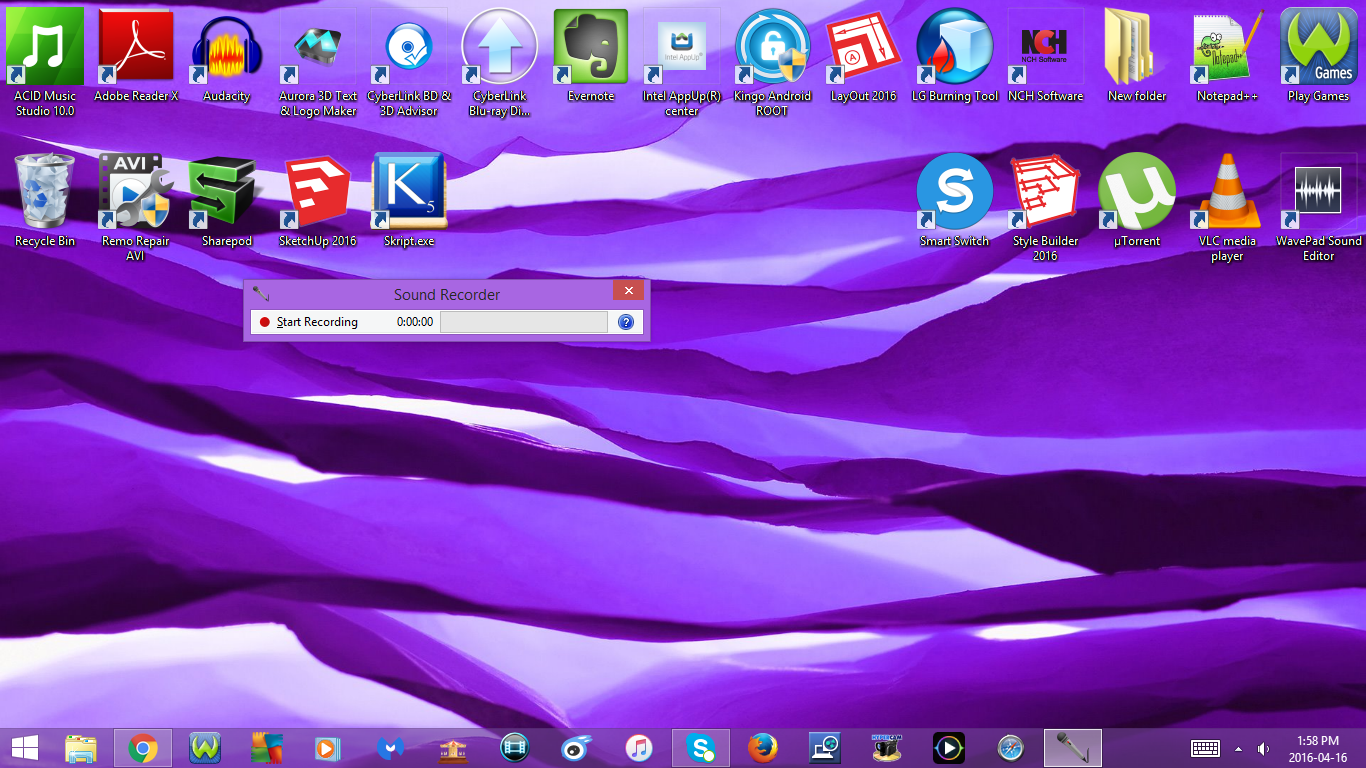
Task: Select the ACID Music Studio 10.0 desktop icon
Action: click(x=45, y=62)
